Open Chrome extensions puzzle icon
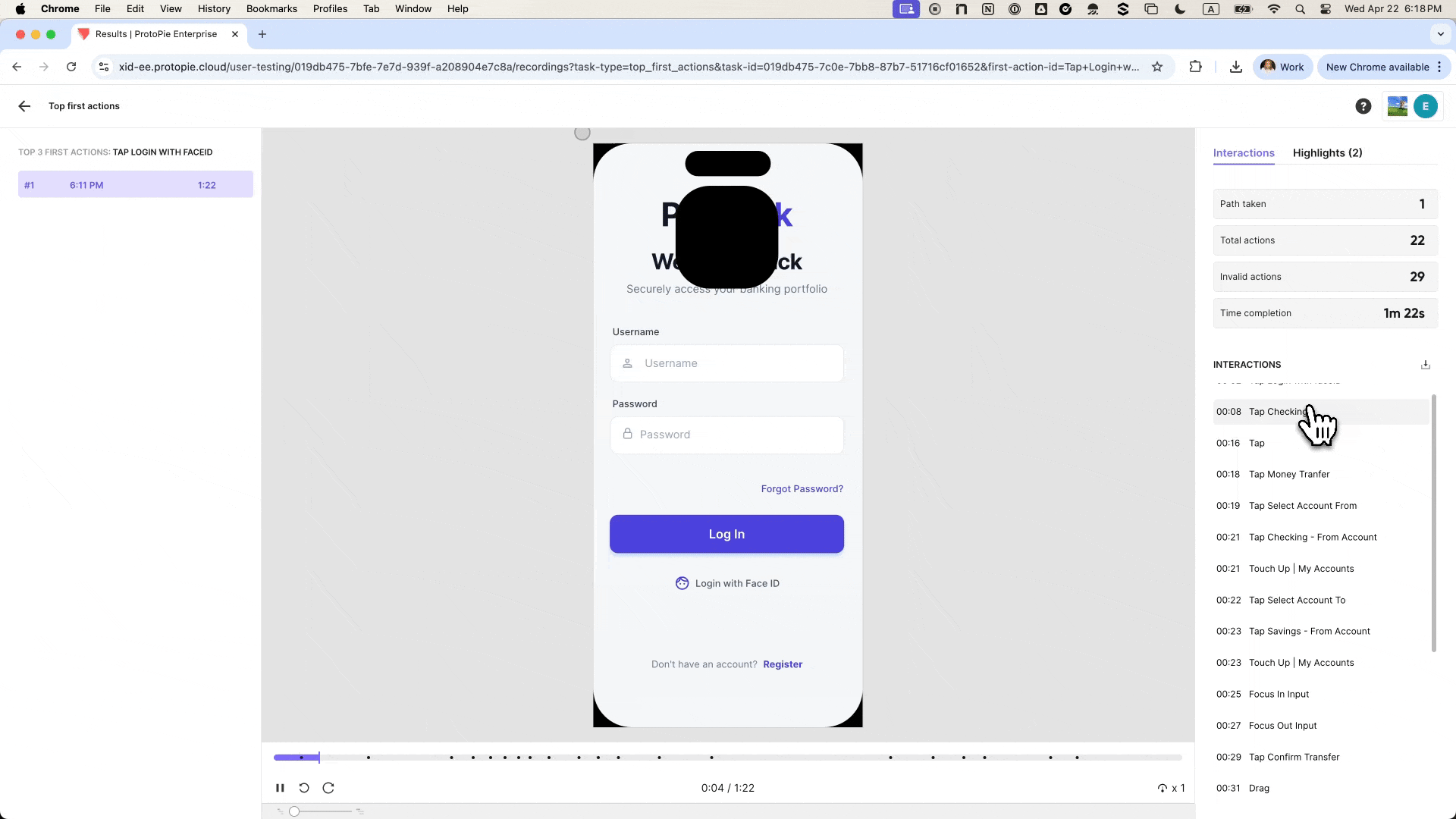This screenshot has height=819, width=1456. pyautogui.click(x=1196, y=67)
